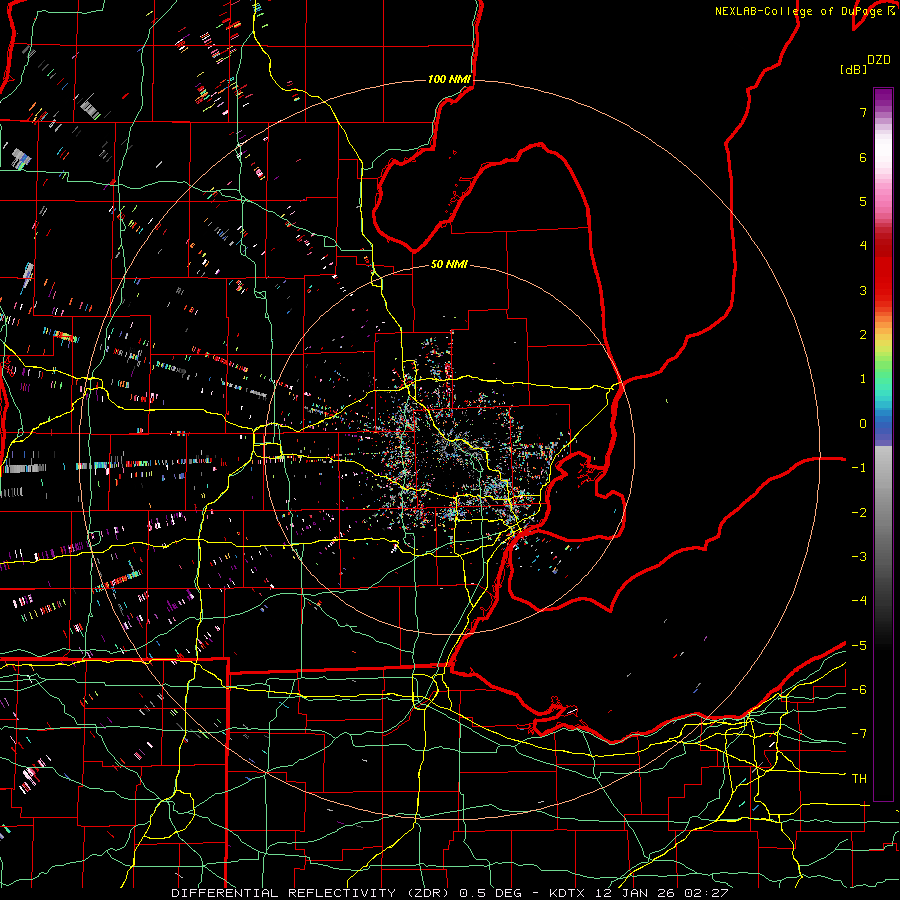Click the "-2" value on the dB scale
This screenshot has width=900, height=900.
tap(859, 513)
